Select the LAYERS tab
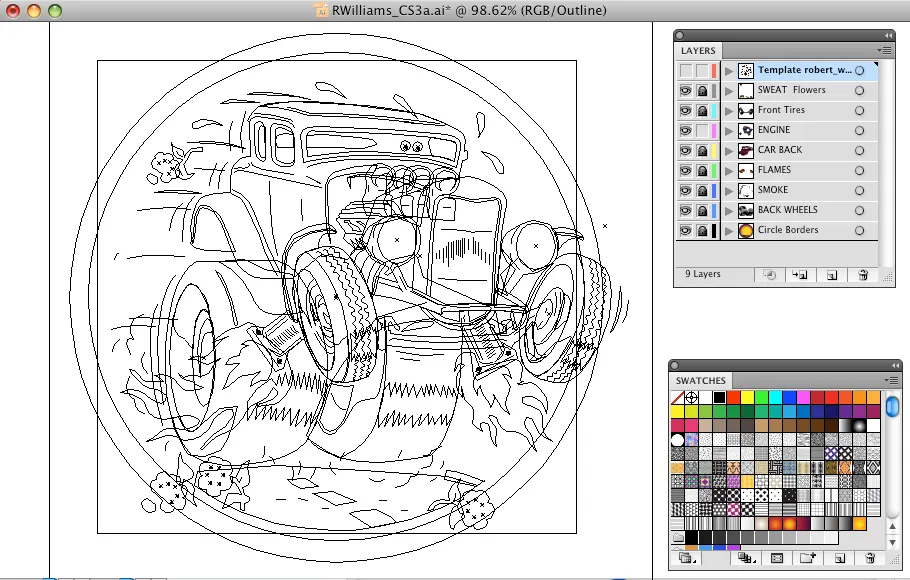The height and width of the screenshot is (580, 910). tap(698, 51)
